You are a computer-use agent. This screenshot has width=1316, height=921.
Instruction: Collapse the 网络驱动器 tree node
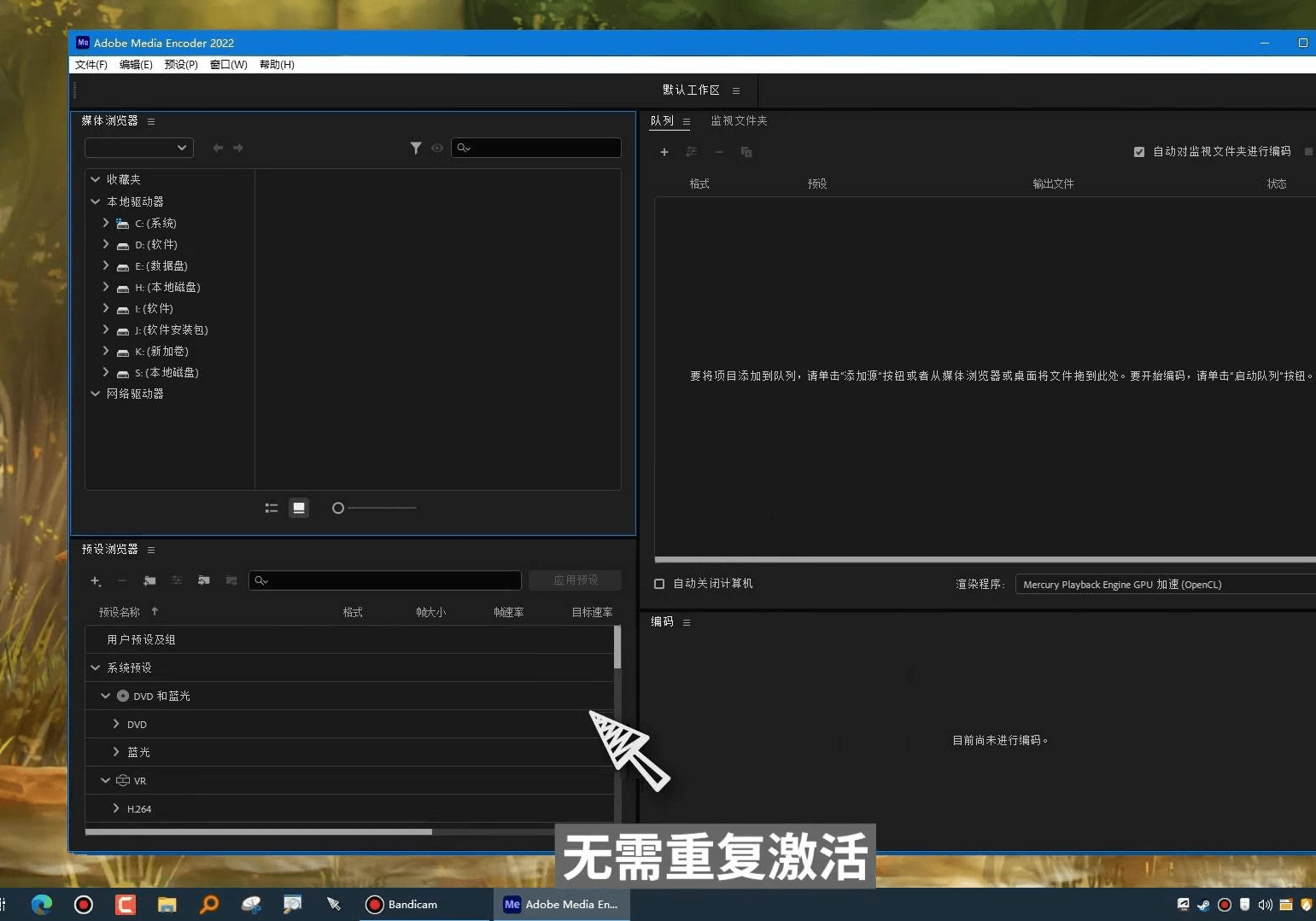click(x=96, y=393)
